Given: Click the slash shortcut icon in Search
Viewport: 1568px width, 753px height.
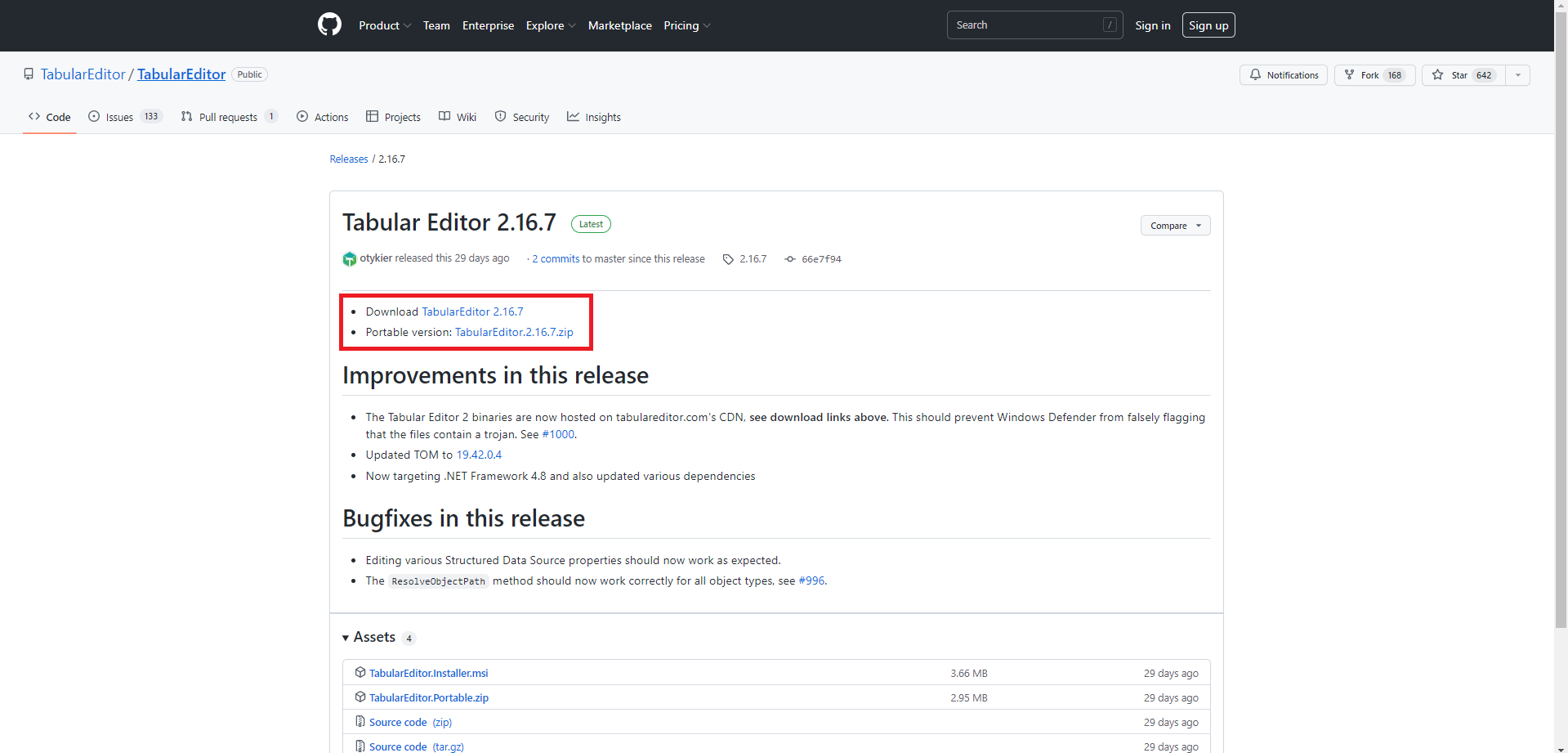Looking at the screenshot, I should point(1110,25).
